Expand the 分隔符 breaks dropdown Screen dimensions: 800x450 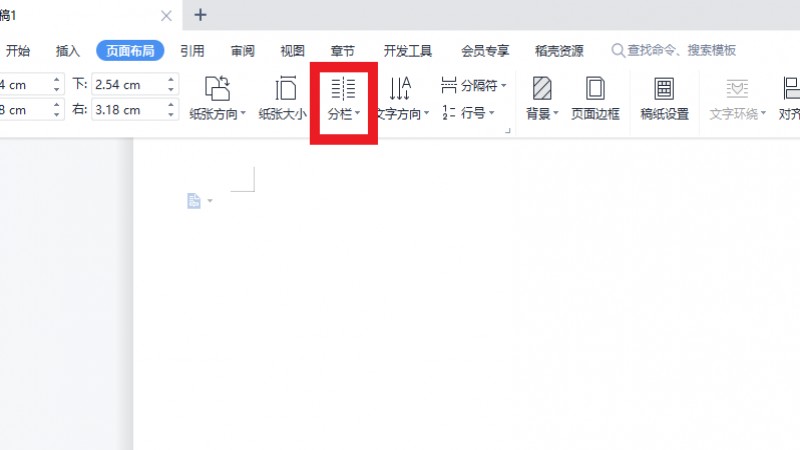pyautogui.click(x=473, y=85)
